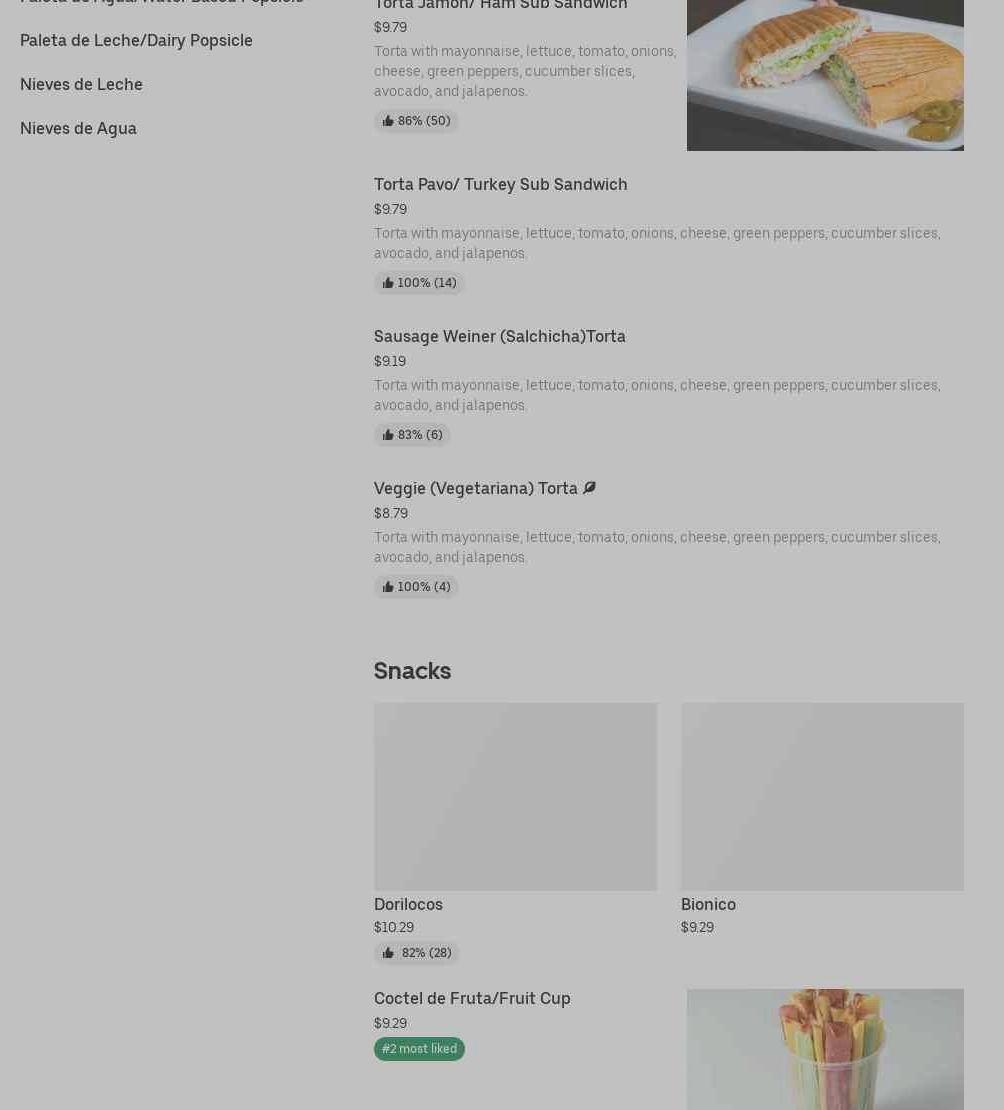The width and height of the screenshot is (1004, 1110).
Task: Open the Coctel de Fruta/Fruit Cup item
Action: (472, 999)
